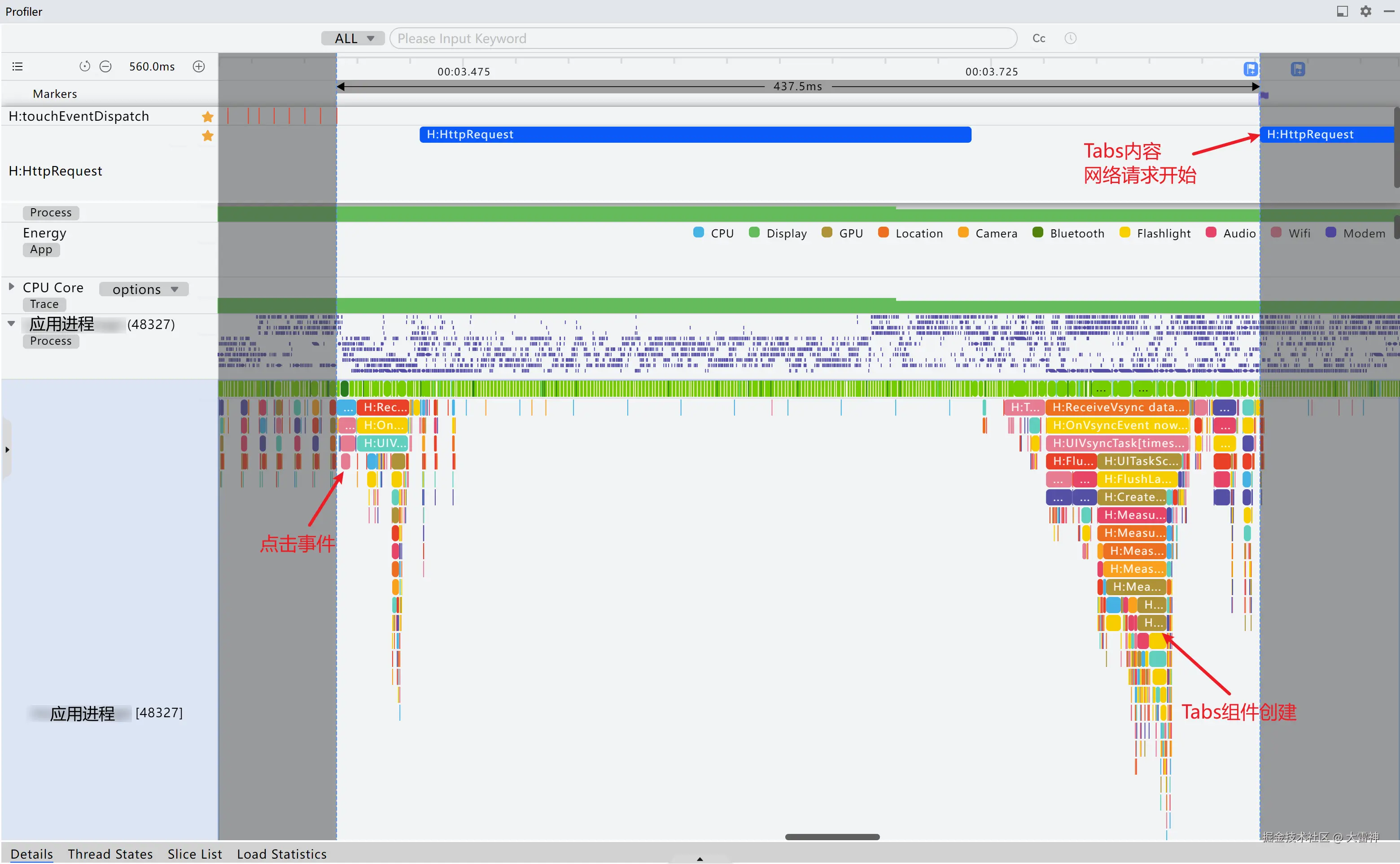Image resolution: width=1400 pixels, height=864 pixels.
Task: Open the CPU Core options dropdown
Action: point(144,289)
